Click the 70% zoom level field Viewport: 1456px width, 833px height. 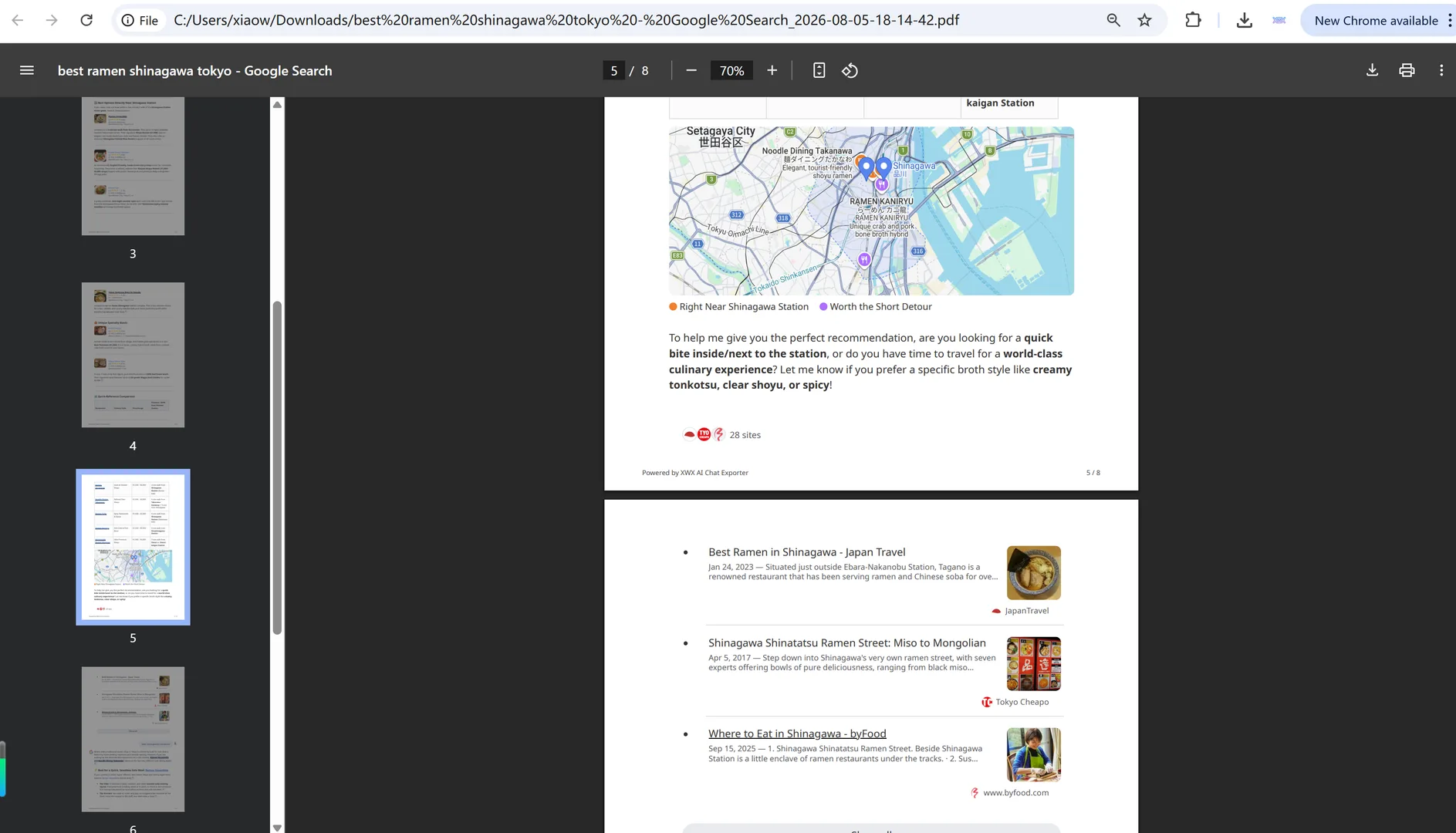click(731, 70)
